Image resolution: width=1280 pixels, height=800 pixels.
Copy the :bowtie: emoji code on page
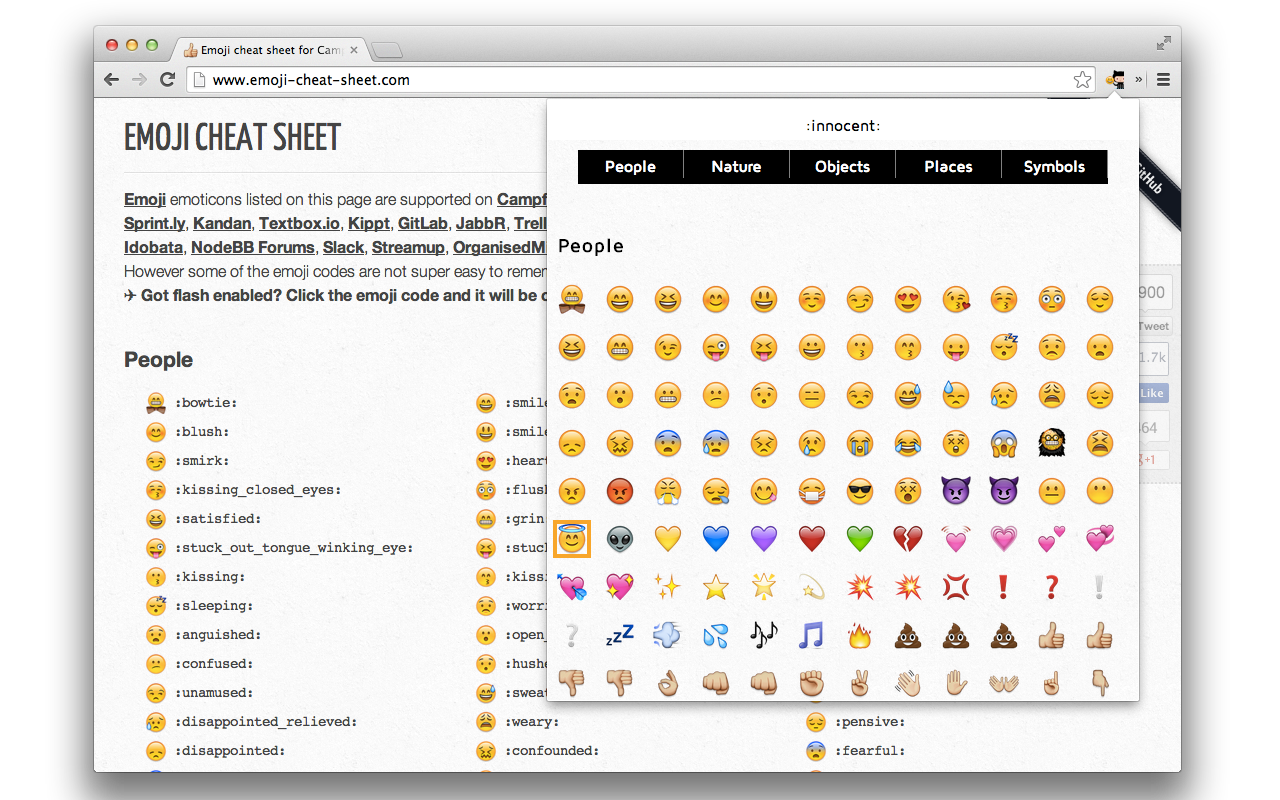[x=206, y=403]
